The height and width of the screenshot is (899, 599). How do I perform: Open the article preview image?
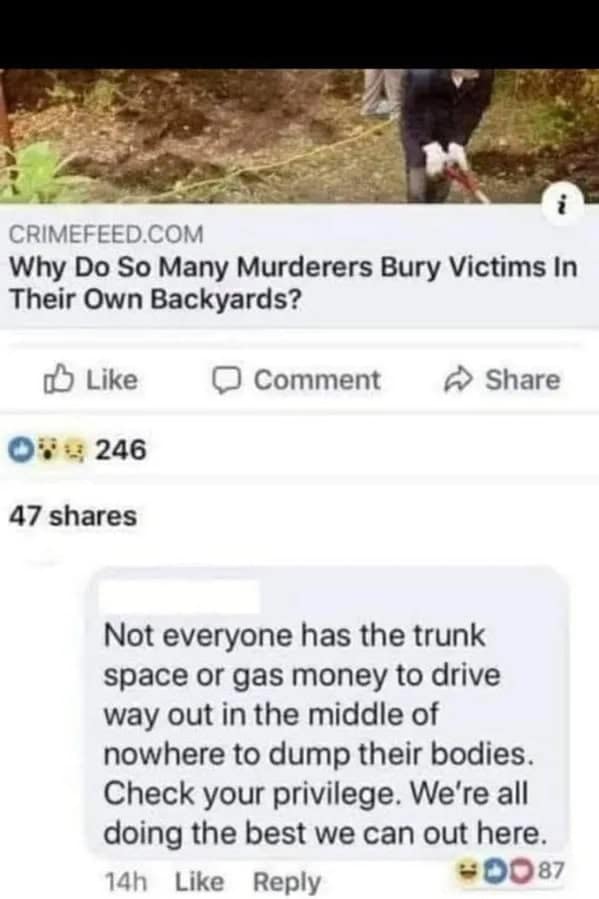(x=299, y=136)
